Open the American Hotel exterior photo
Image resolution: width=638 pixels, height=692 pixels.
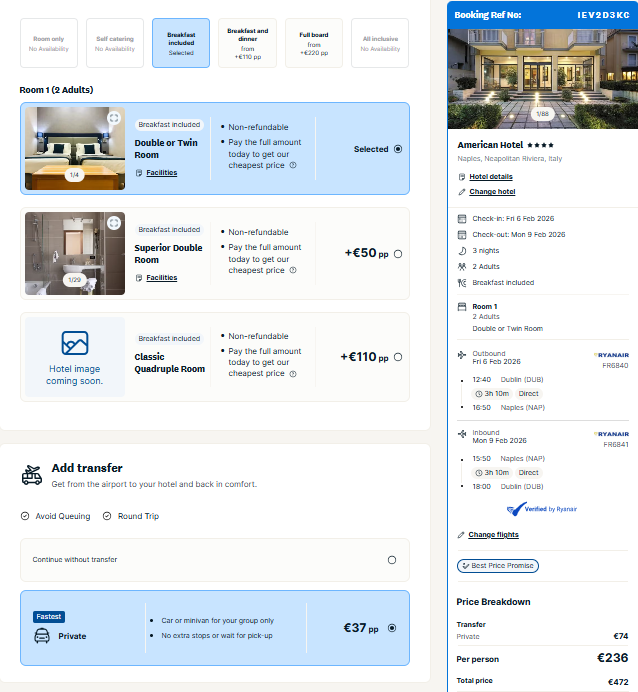pos(542,79)
